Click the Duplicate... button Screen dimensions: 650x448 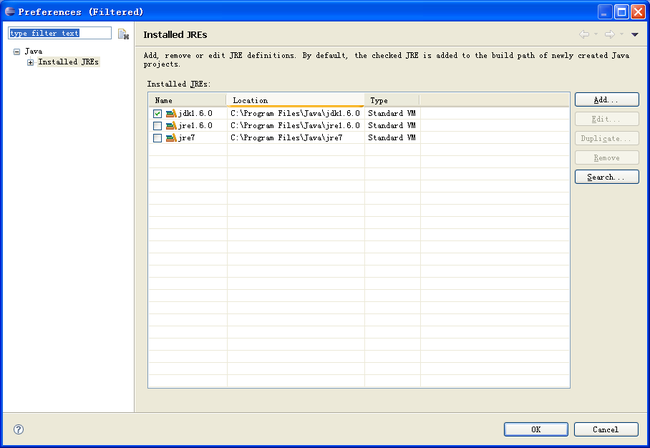point(606,138)
